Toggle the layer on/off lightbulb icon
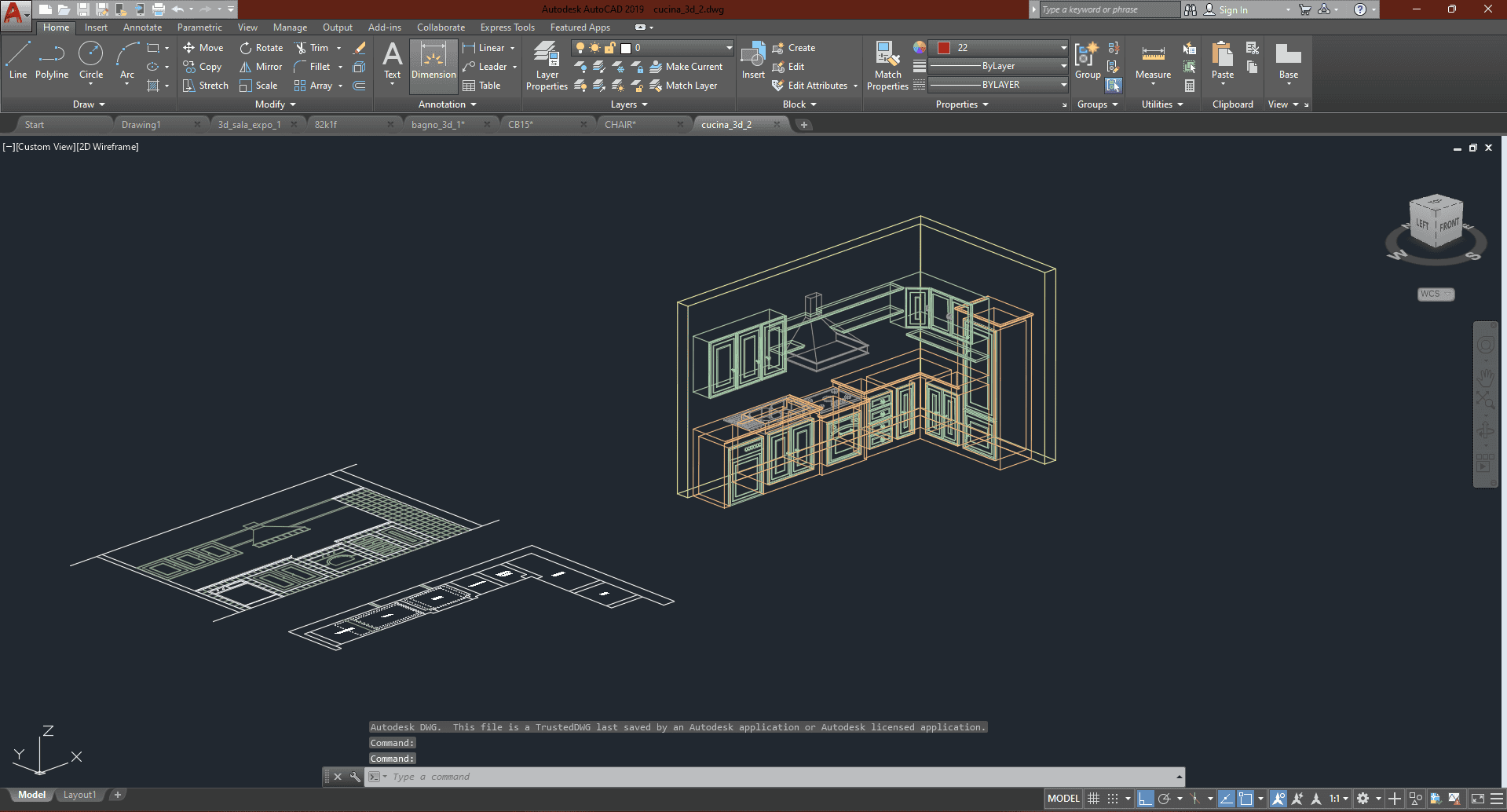 pos(580,48)
